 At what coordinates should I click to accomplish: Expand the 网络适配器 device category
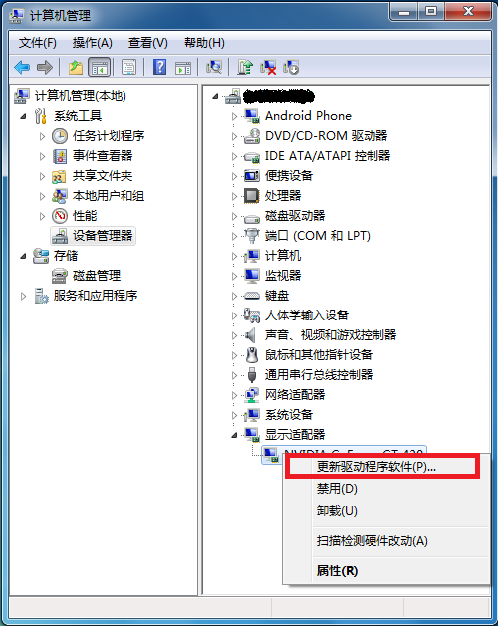(x=234, y=395)
